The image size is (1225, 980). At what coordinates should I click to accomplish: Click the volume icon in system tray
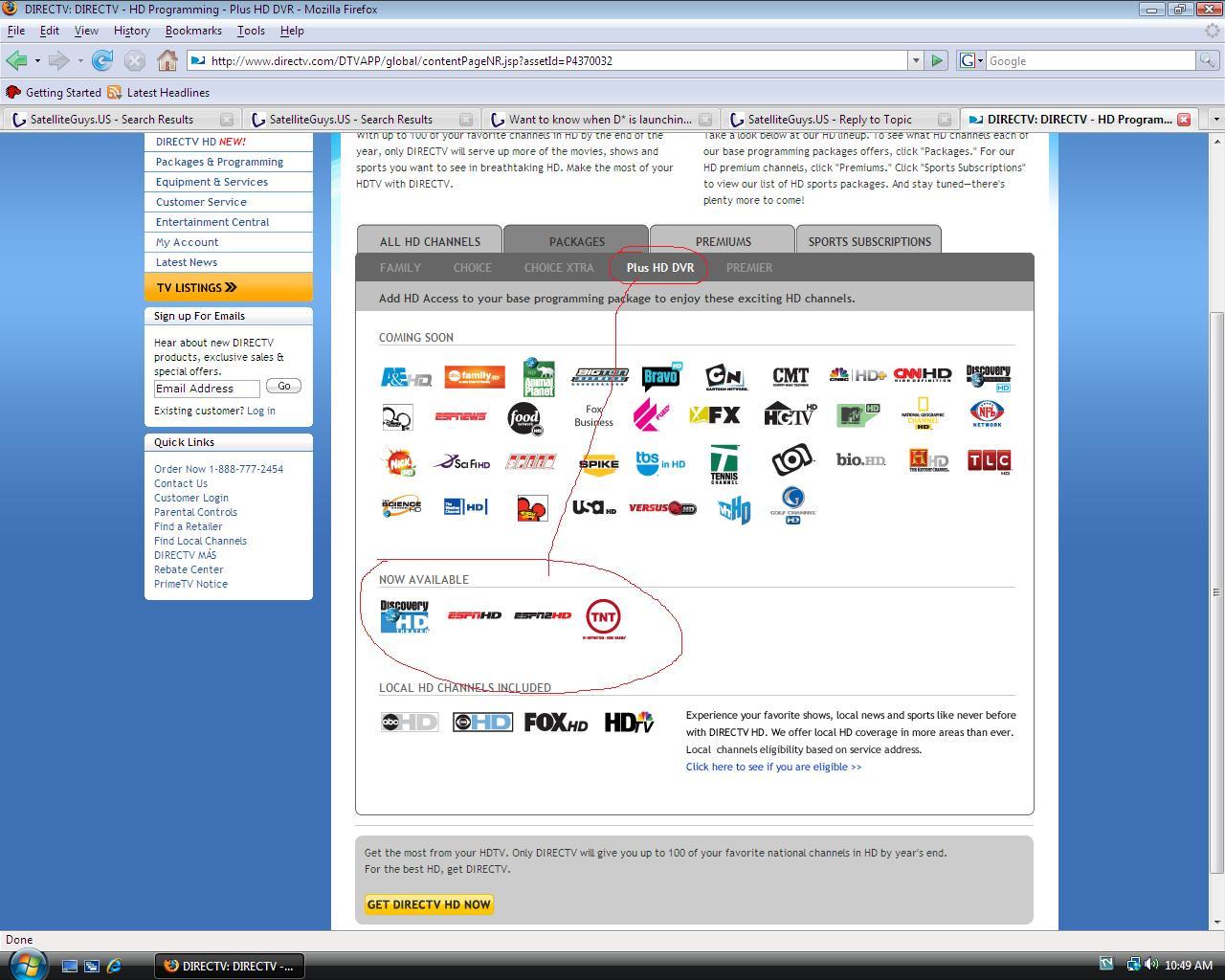click(1150, 965)
